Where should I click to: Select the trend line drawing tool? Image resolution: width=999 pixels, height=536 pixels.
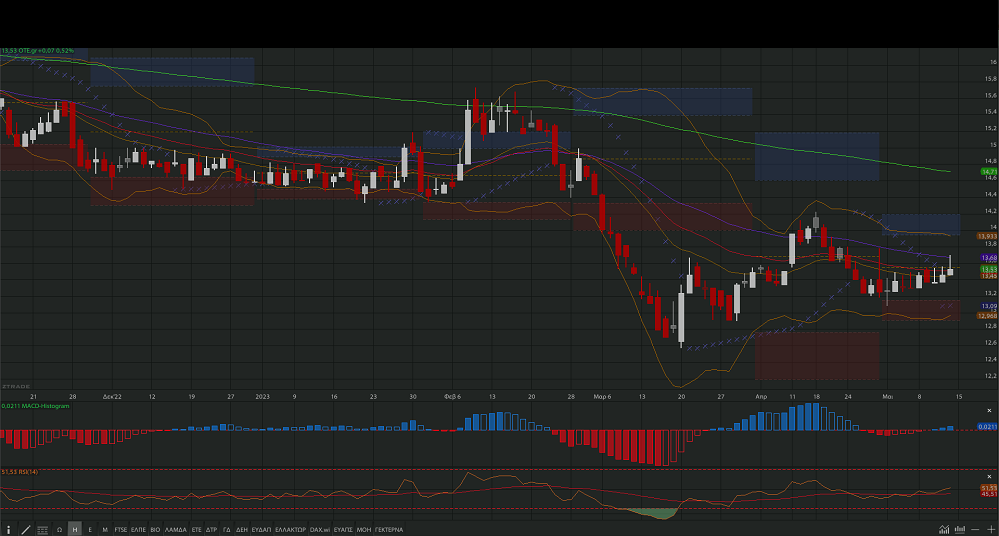coord(26,530)
